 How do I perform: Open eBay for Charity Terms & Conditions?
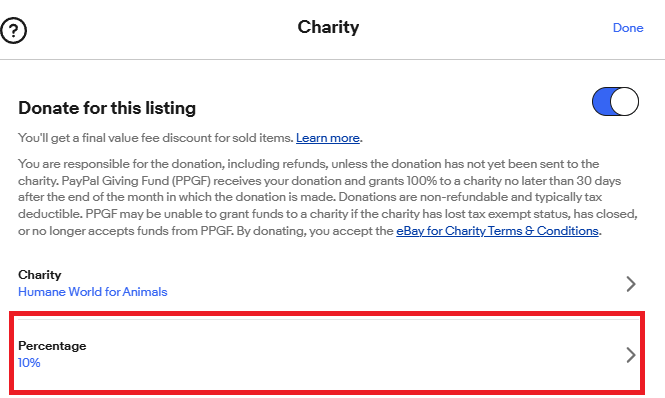[497, 231]
